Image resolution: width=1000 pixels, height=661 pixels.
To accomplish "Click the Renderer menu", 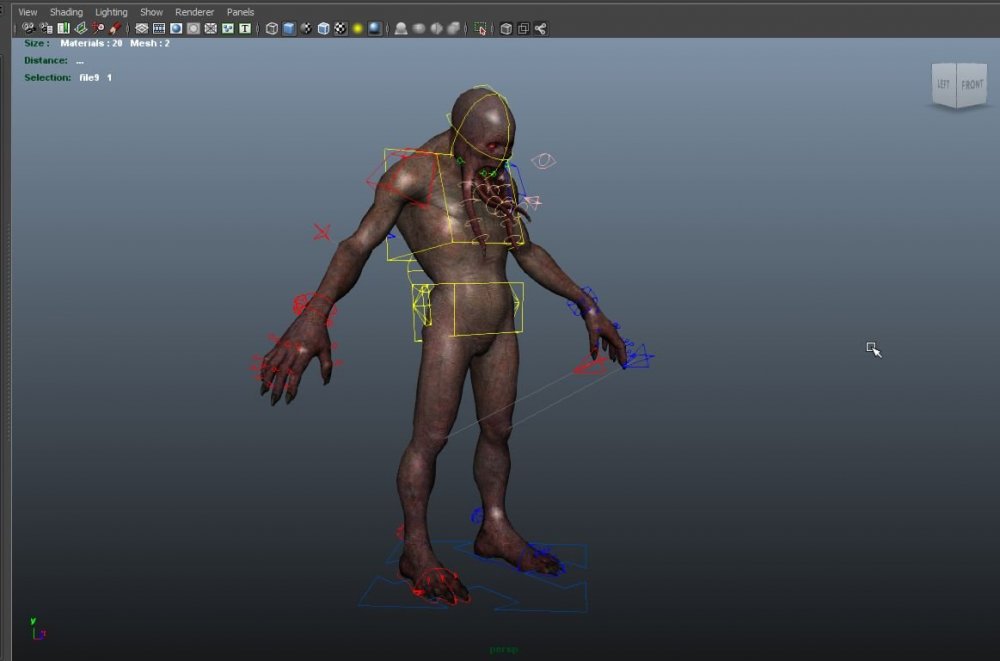I will click(194, 12).
